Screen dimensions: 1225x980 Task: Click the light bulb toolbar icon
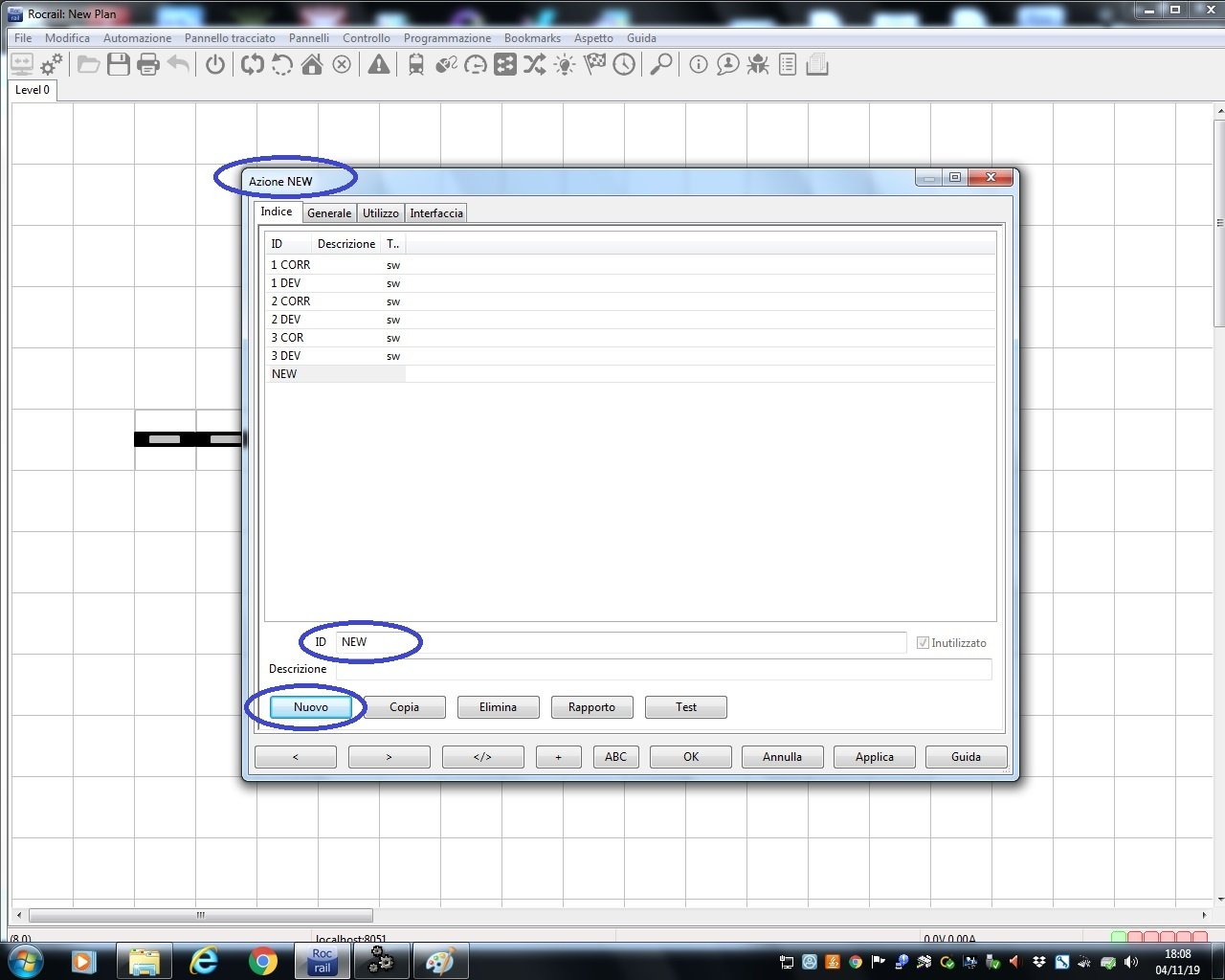tap(565, 65)
